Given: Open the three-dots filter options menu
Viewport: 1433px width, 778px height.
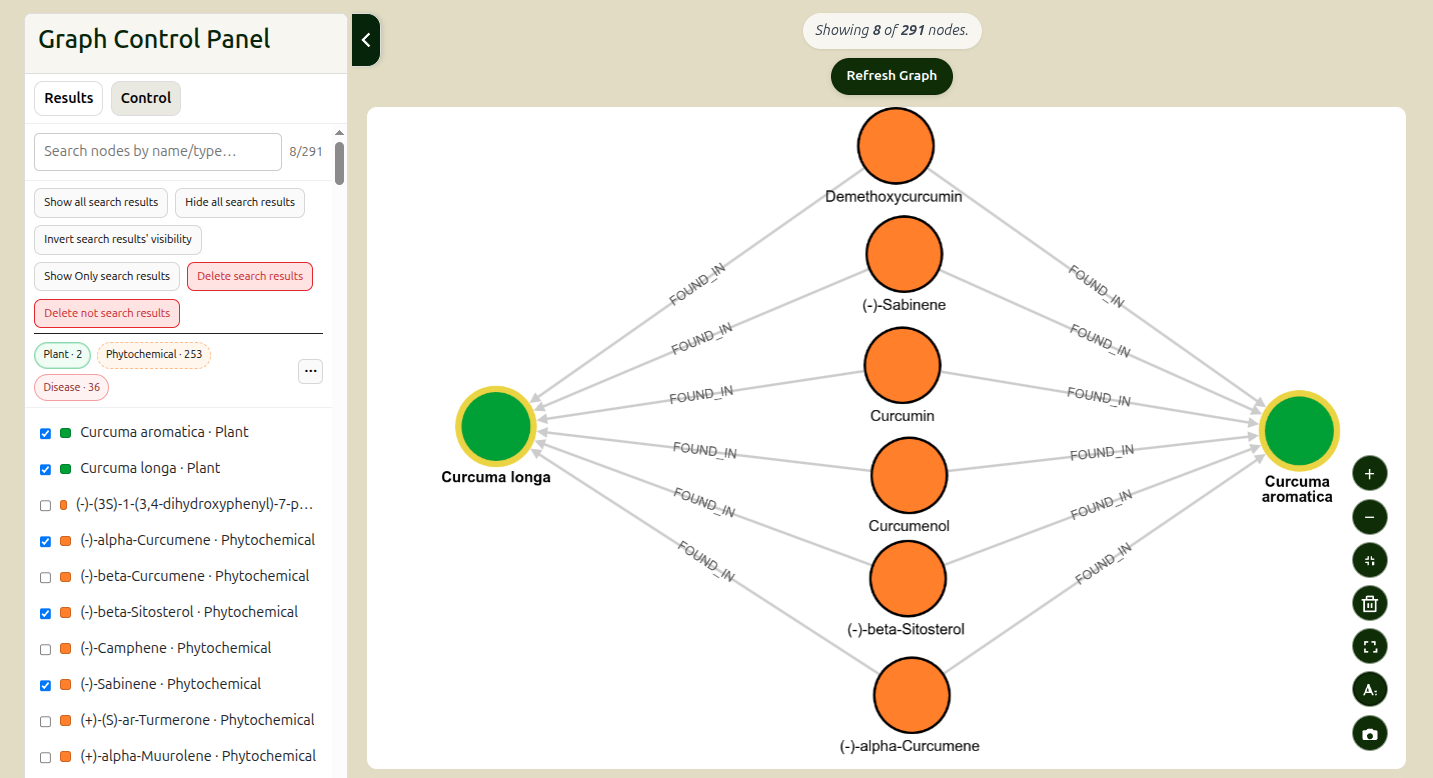Looking at the screenshot, I should [310, 371].
